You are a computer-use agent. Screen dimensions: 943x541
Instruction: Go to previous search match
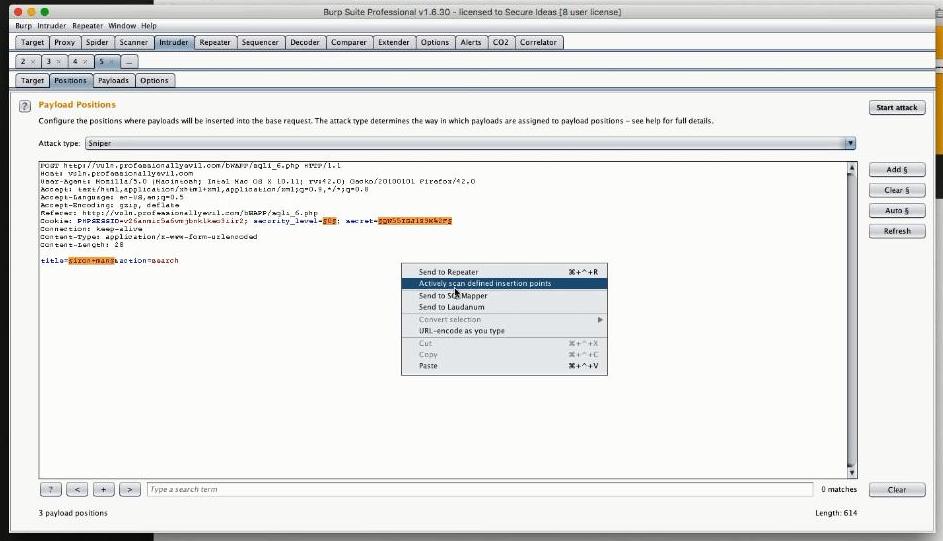coord(77,489)
